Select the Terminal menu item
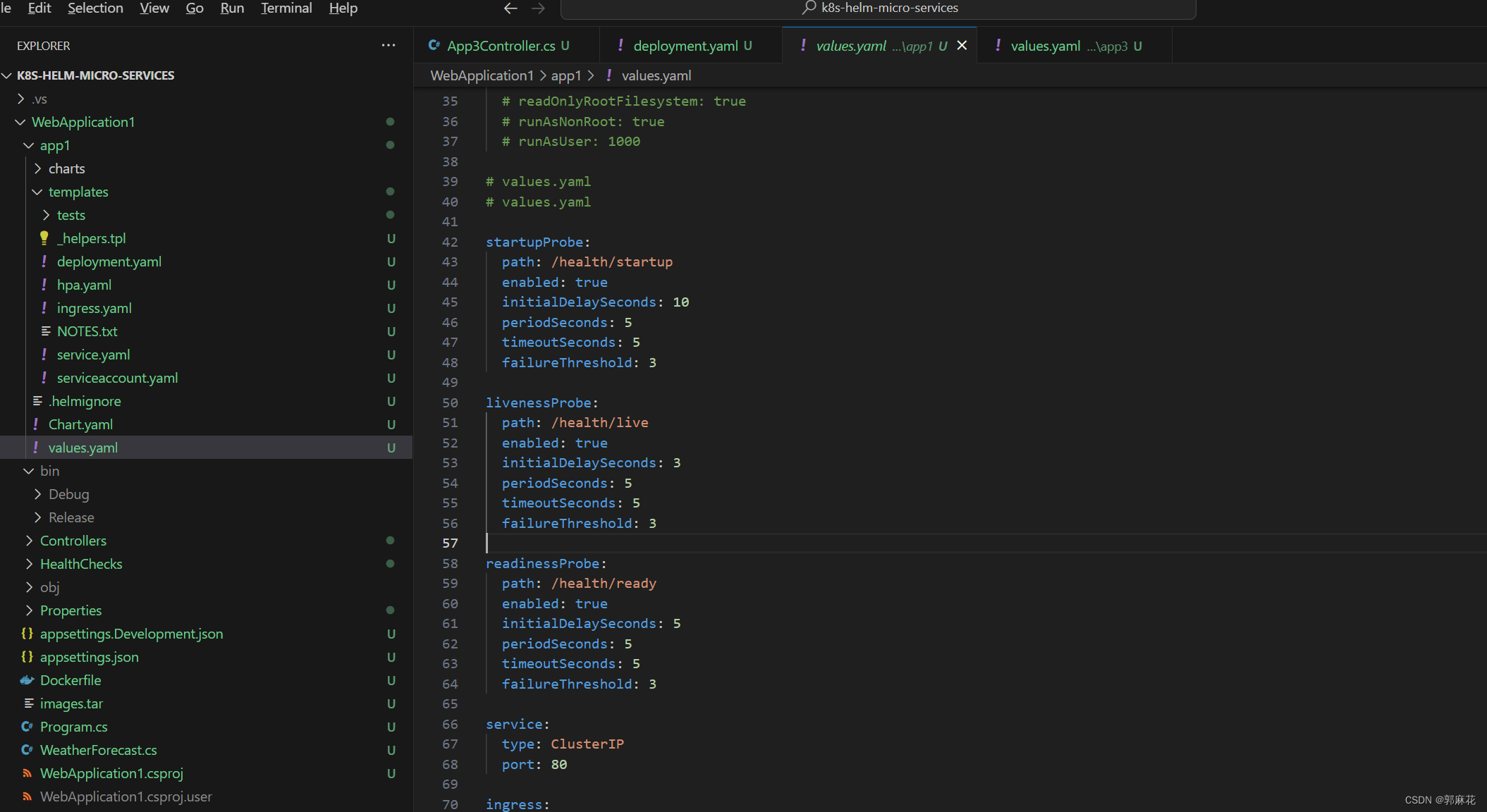1487x812 pixels. (287, 9)
